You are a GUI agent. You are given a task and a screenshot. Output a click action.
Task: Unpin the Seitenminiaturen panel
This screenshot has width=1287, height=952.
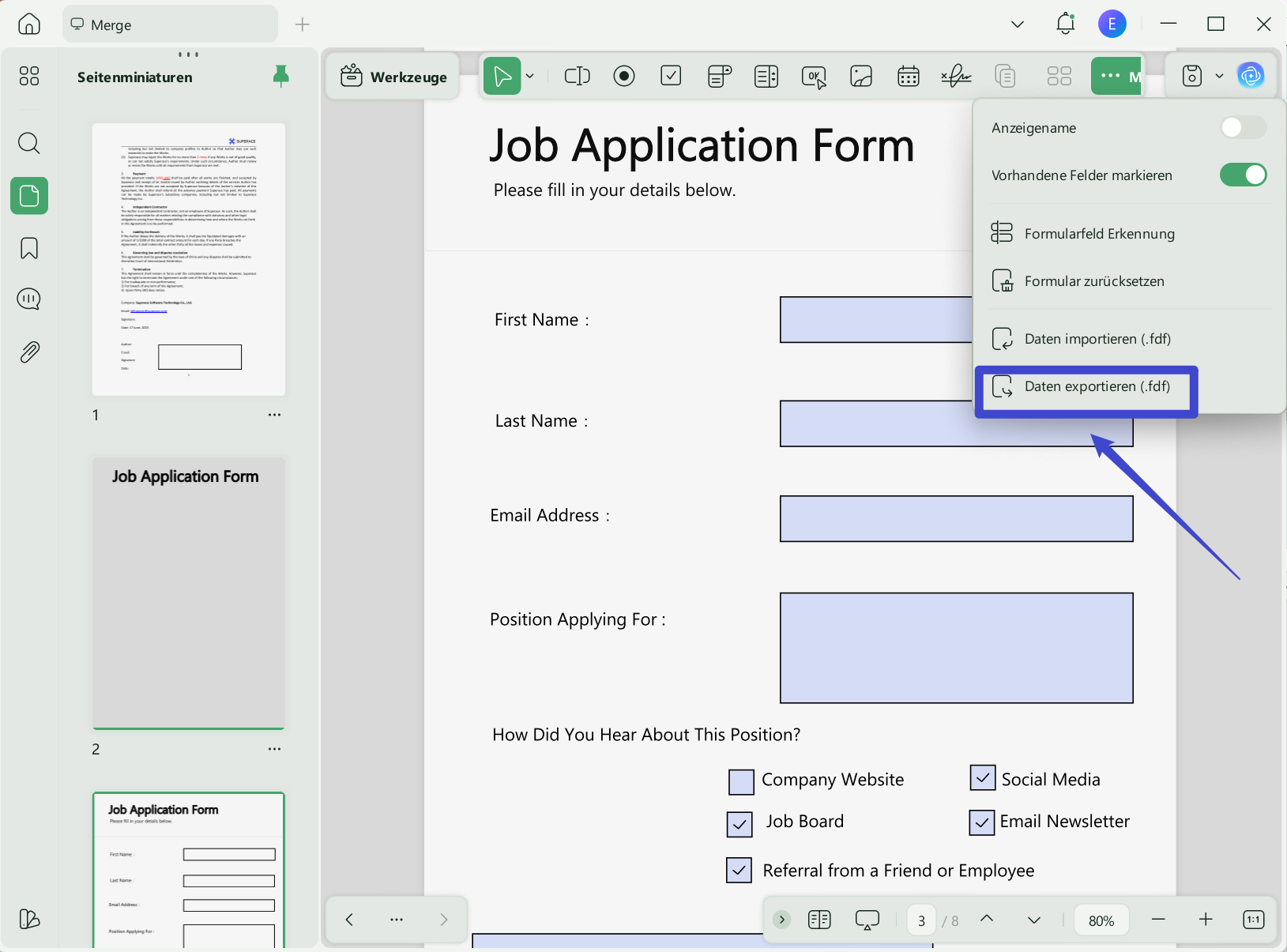280,77
